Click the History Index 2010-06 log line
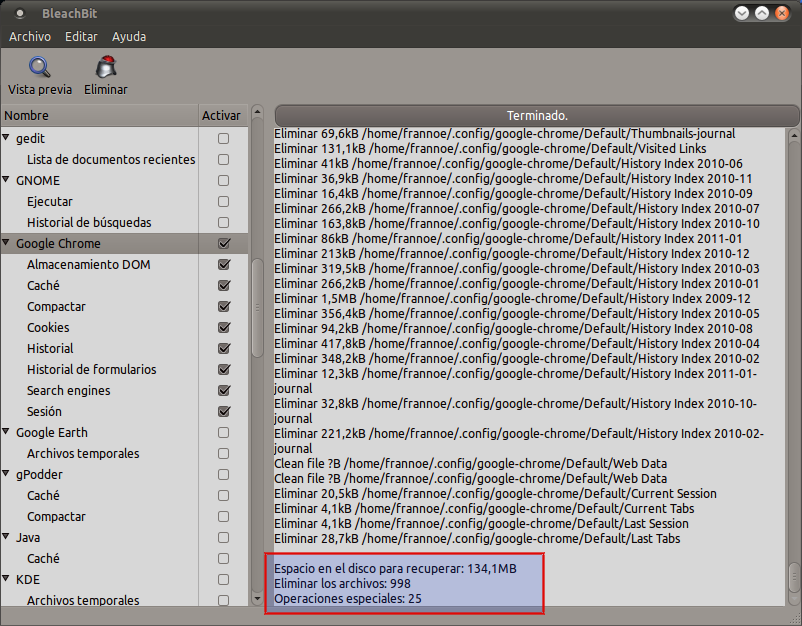The height and width of the screenshot is (626, 802). point(508,164)
